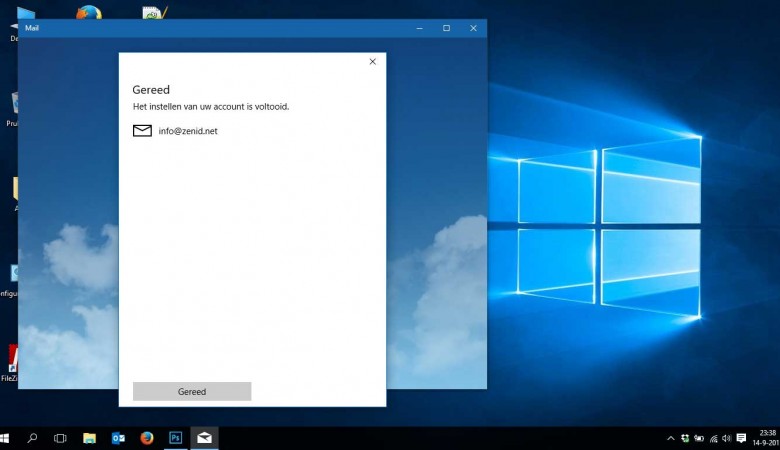Show hidden system tray icons
Viewport: 780px width, 450px height.
(671, 438)
